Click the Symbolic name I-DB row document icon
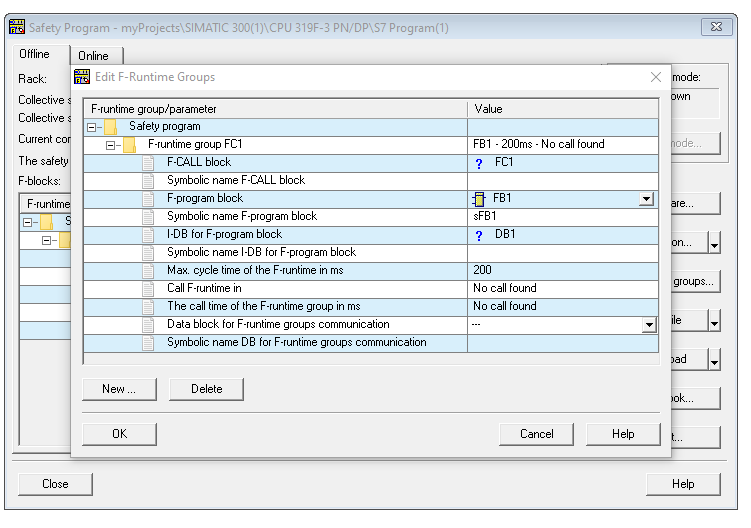This screenshot has width=751, height=528. 148,253
